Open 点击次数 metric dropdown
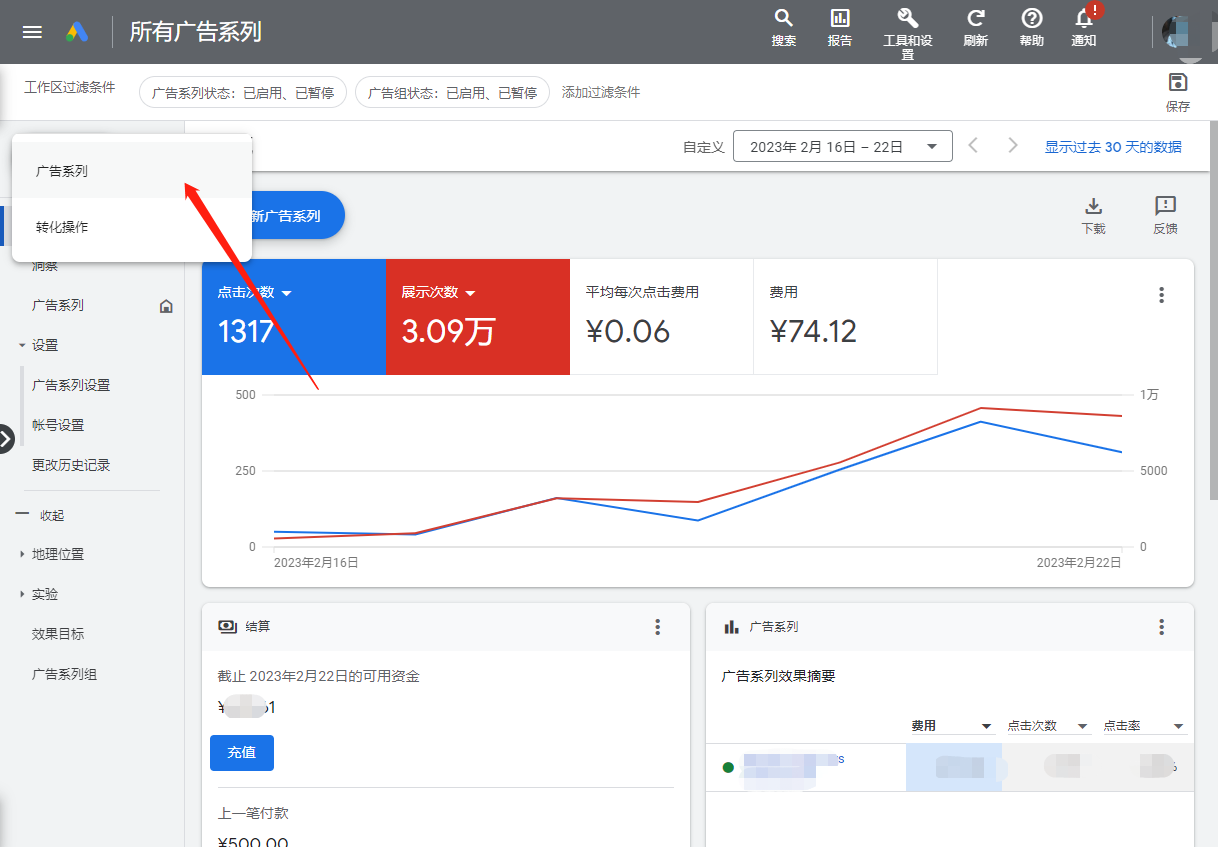 [x=287, y=293]
